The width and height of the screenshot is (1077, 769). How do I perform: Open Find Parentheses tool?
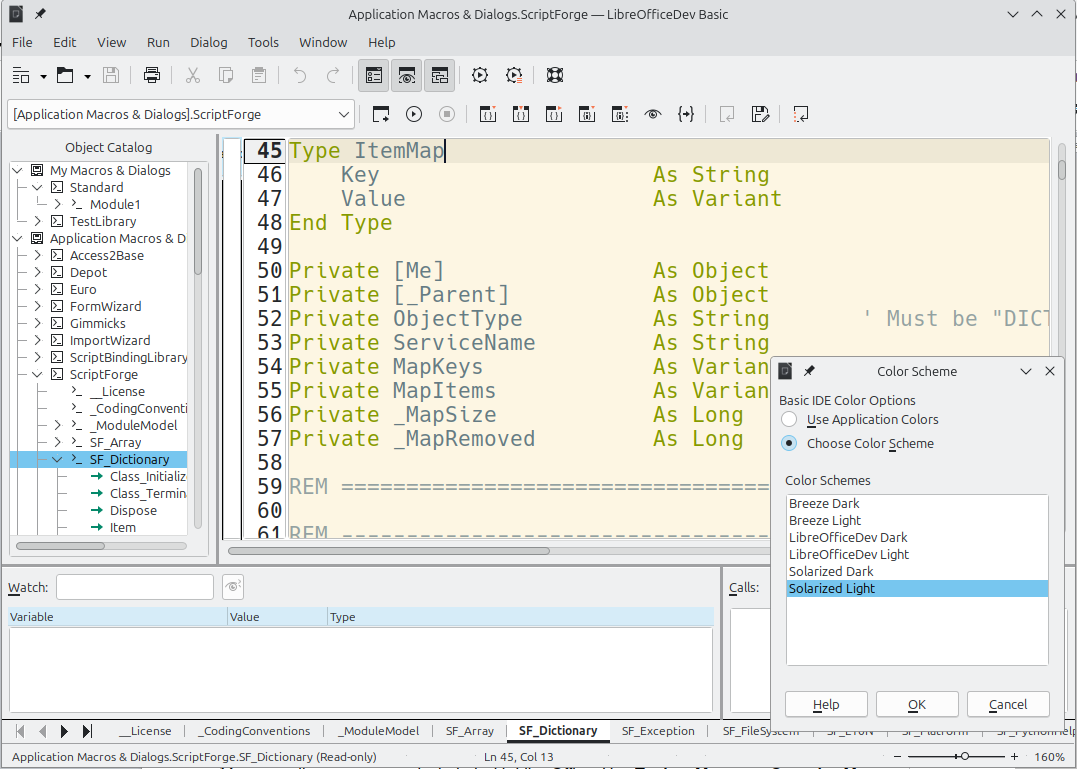point(686,113)
